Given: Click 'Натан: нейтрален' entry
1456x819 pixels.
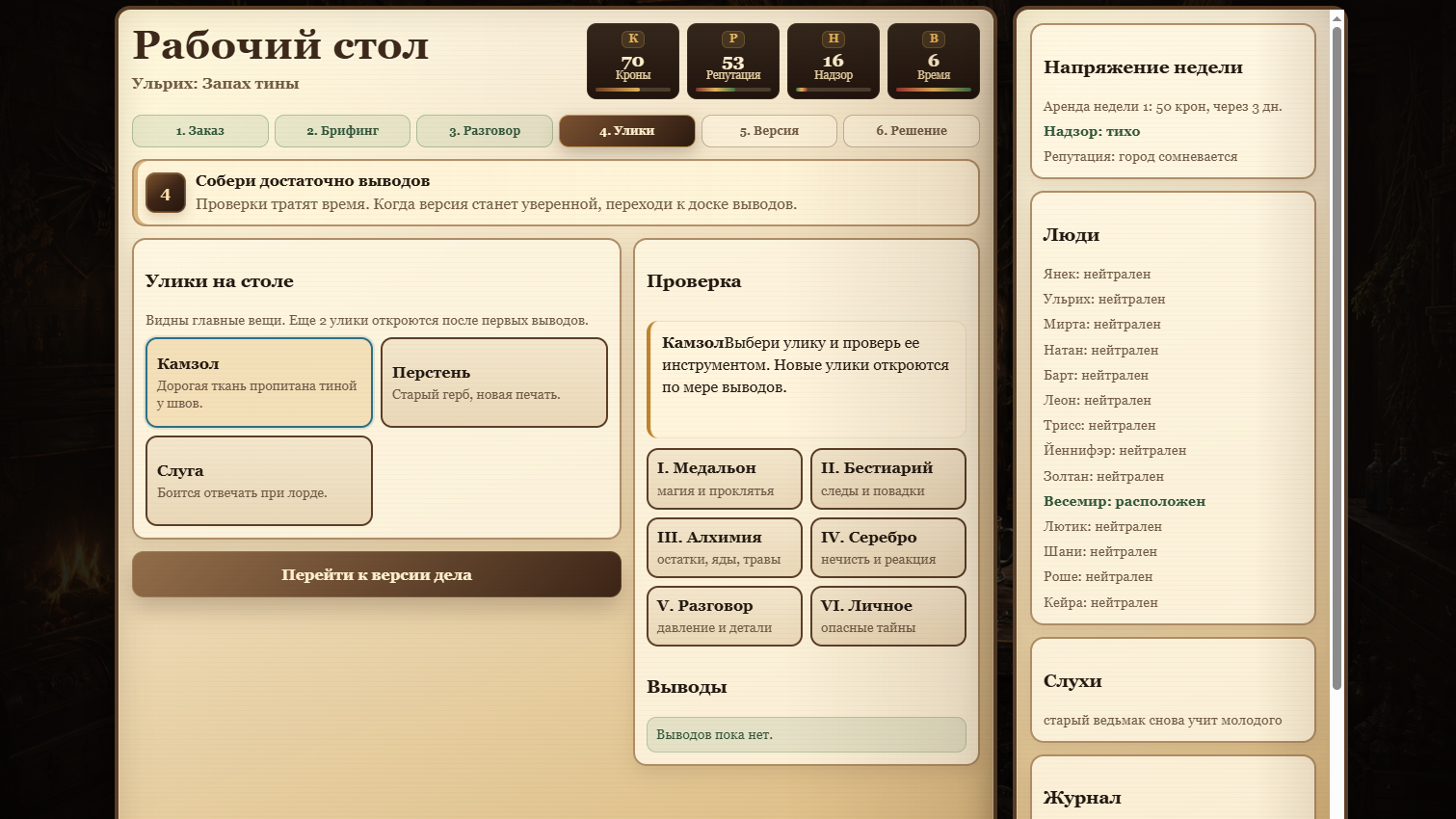Looking at the screenshot, I should pyautogui.click(x=1101, y=350).
